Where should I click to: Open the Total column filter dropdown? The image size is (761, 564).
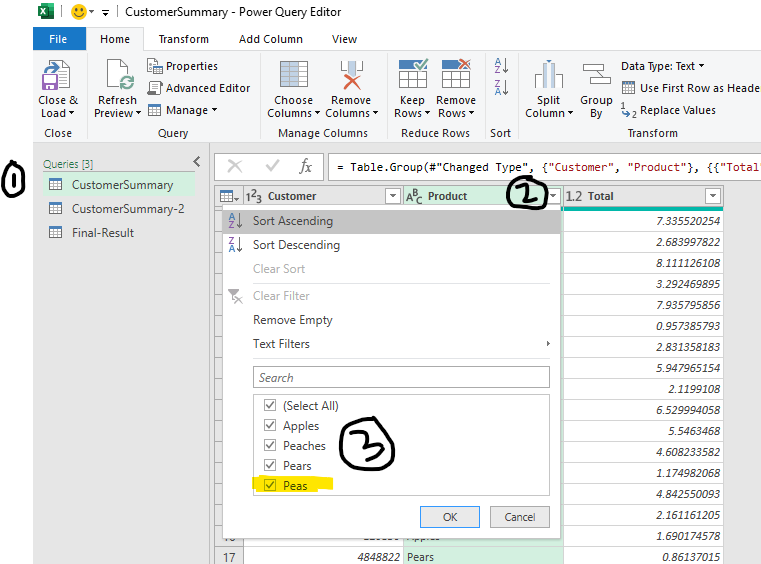(x=712, y=196)
